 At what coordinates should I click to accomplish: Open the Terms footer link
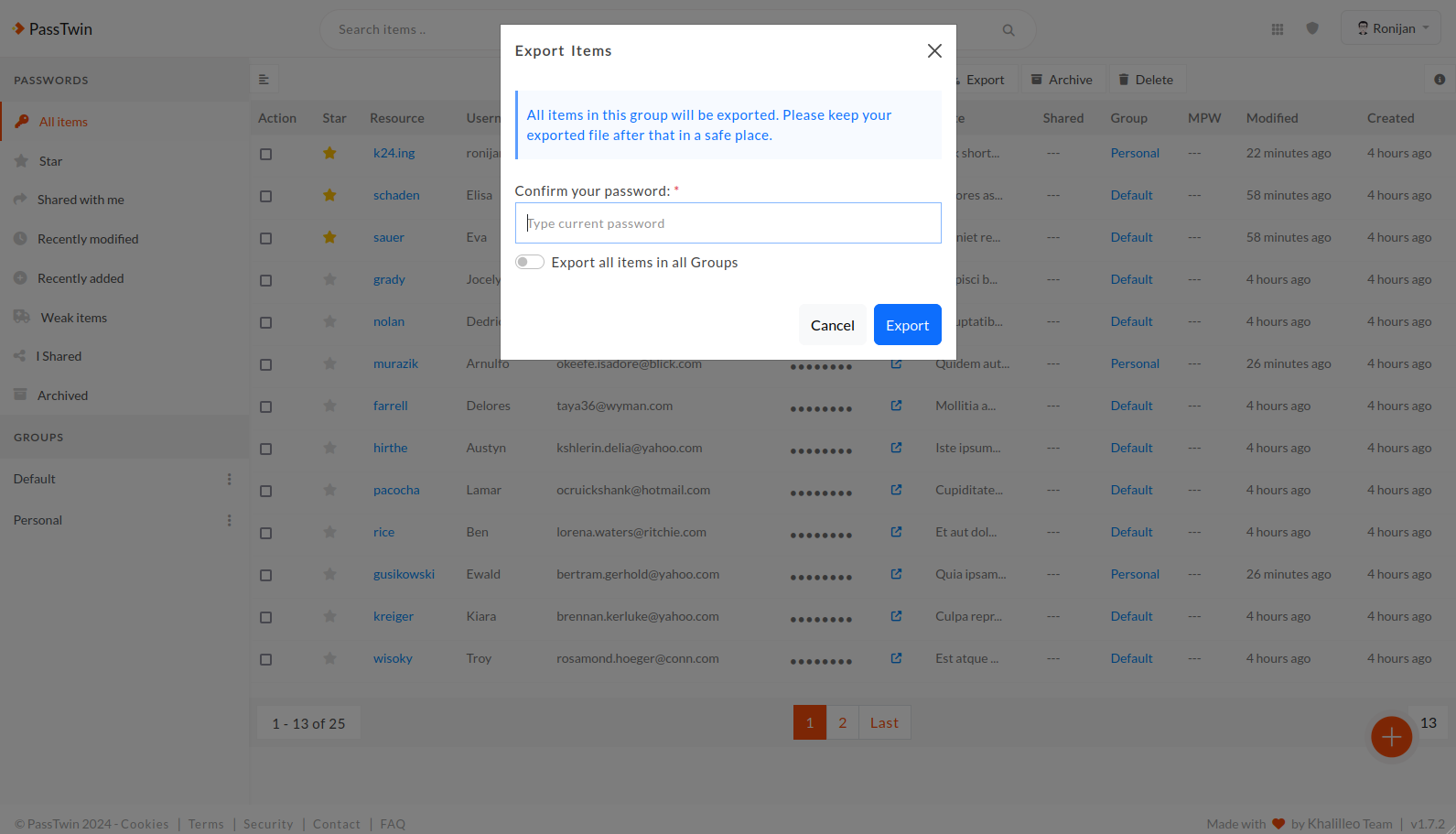206,824
